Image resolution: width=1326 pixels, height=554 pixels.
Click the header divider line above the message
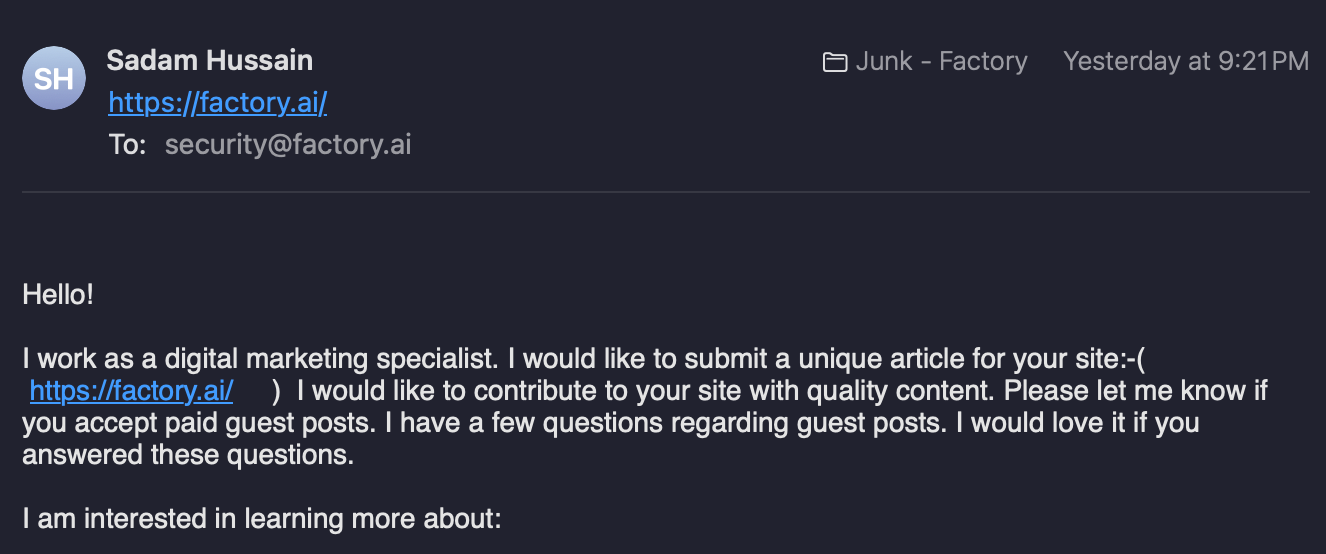[x=663, y=191]
